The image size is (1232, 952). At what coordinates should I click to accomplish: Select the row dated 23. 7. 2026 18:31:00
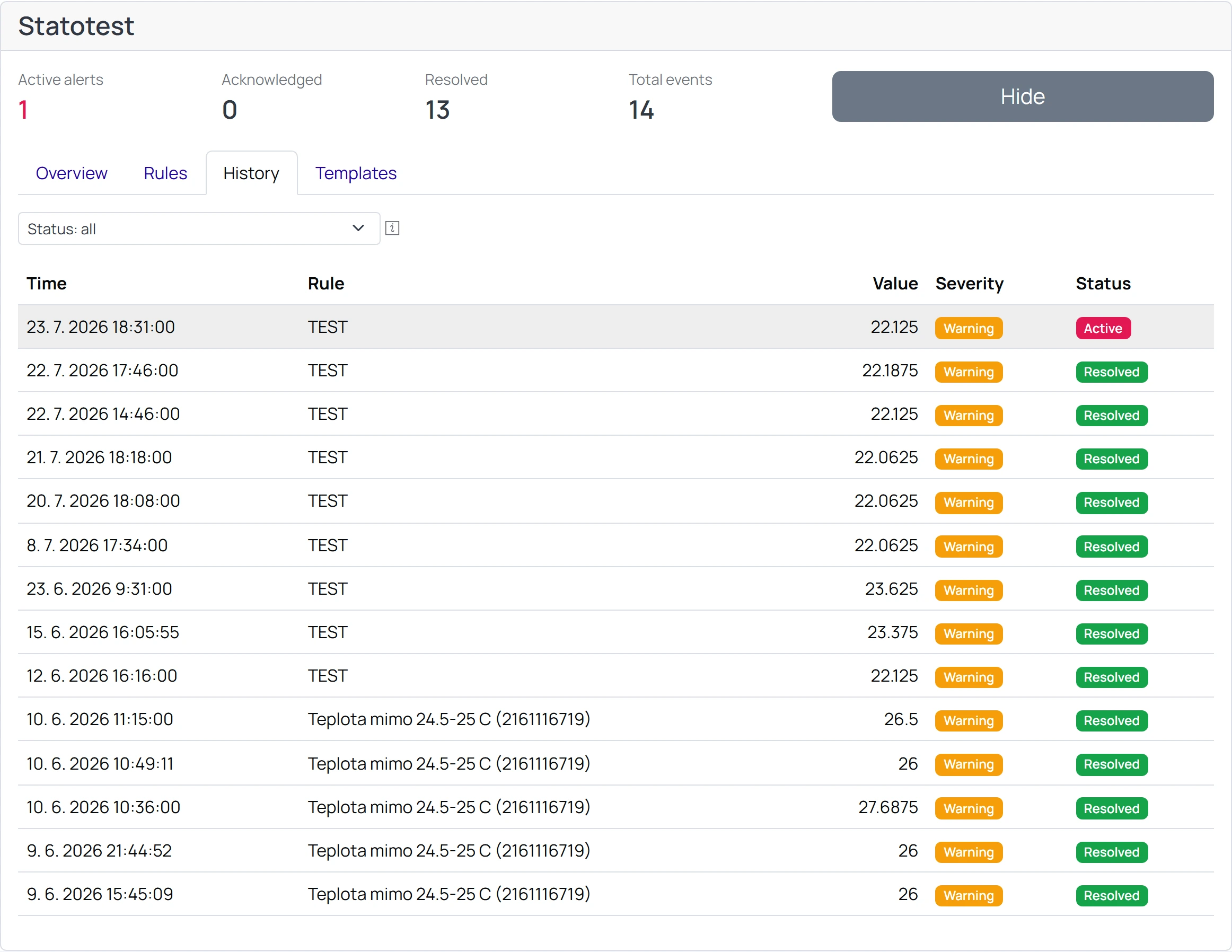tap(616, 327)
